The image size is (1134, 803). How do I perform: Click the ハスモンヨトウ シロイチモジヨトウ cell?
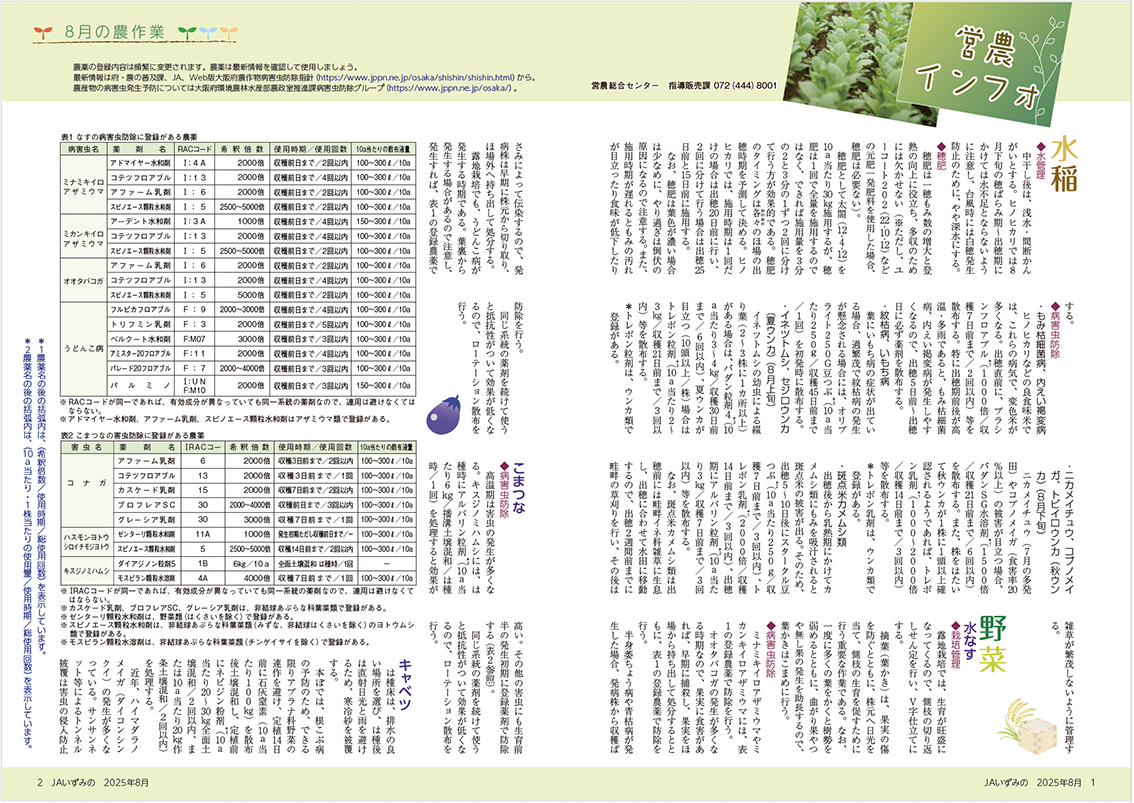[x=87, y=543]
